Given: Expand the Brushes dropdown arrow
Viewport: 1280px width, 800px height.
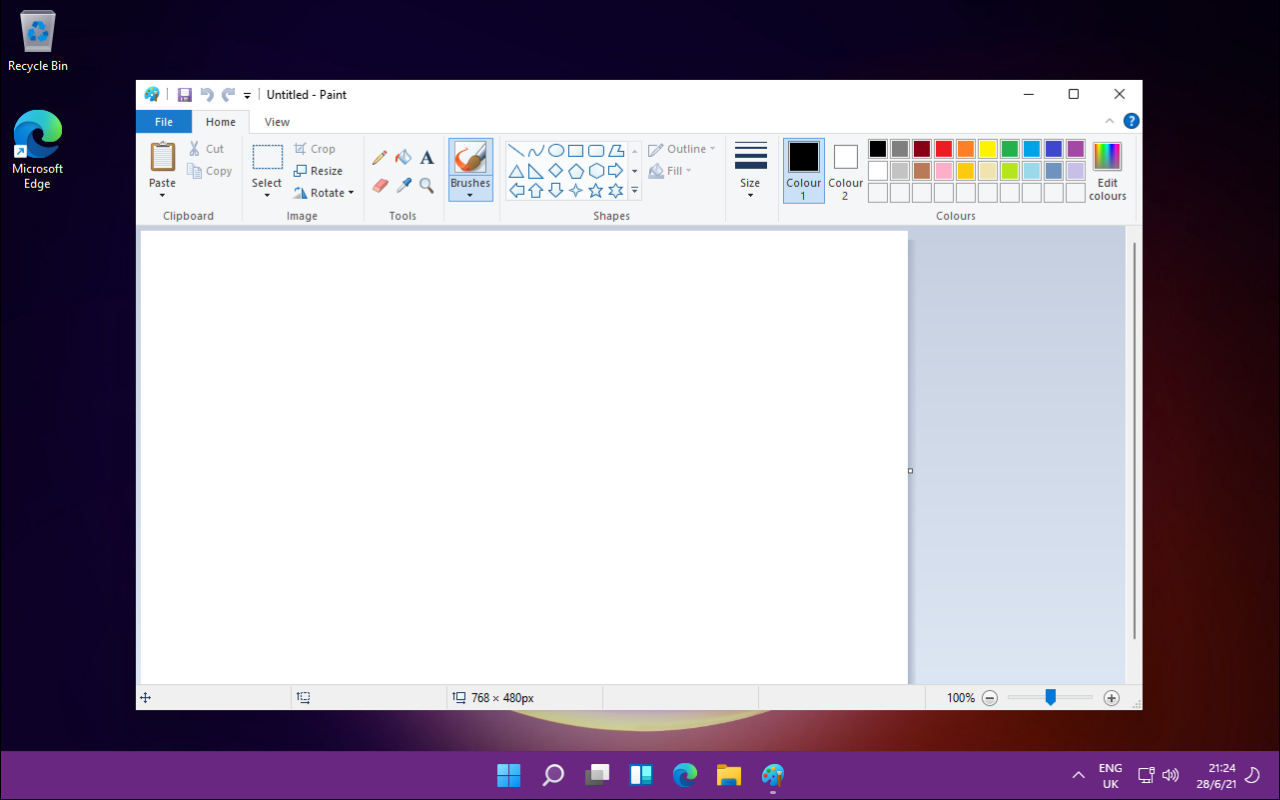Looking at the screenshot, I should [x=470, y=195].
